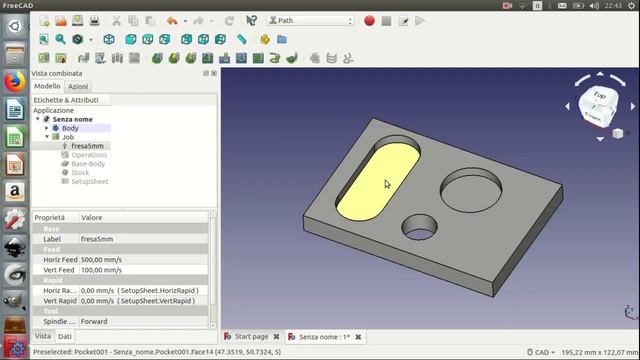640x360 pixels.
Task: Select Base-Body in the tree
Action: tap(88, 164)
